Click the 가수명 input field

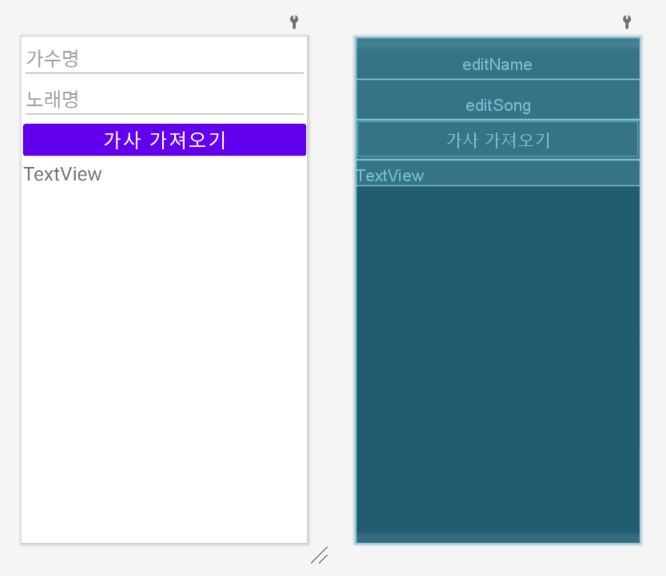[x=164, y=59]
